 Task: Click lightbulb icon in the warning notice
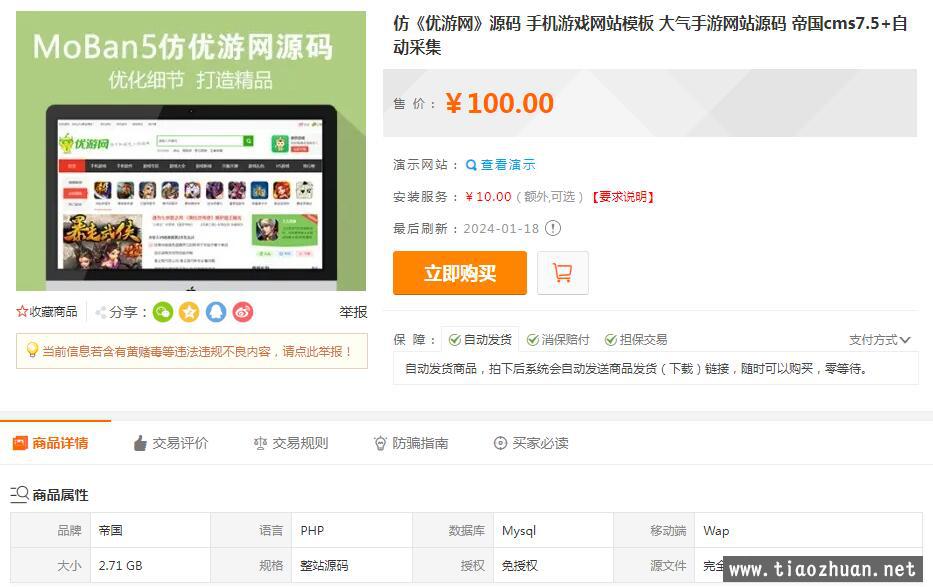pos(33,350)
